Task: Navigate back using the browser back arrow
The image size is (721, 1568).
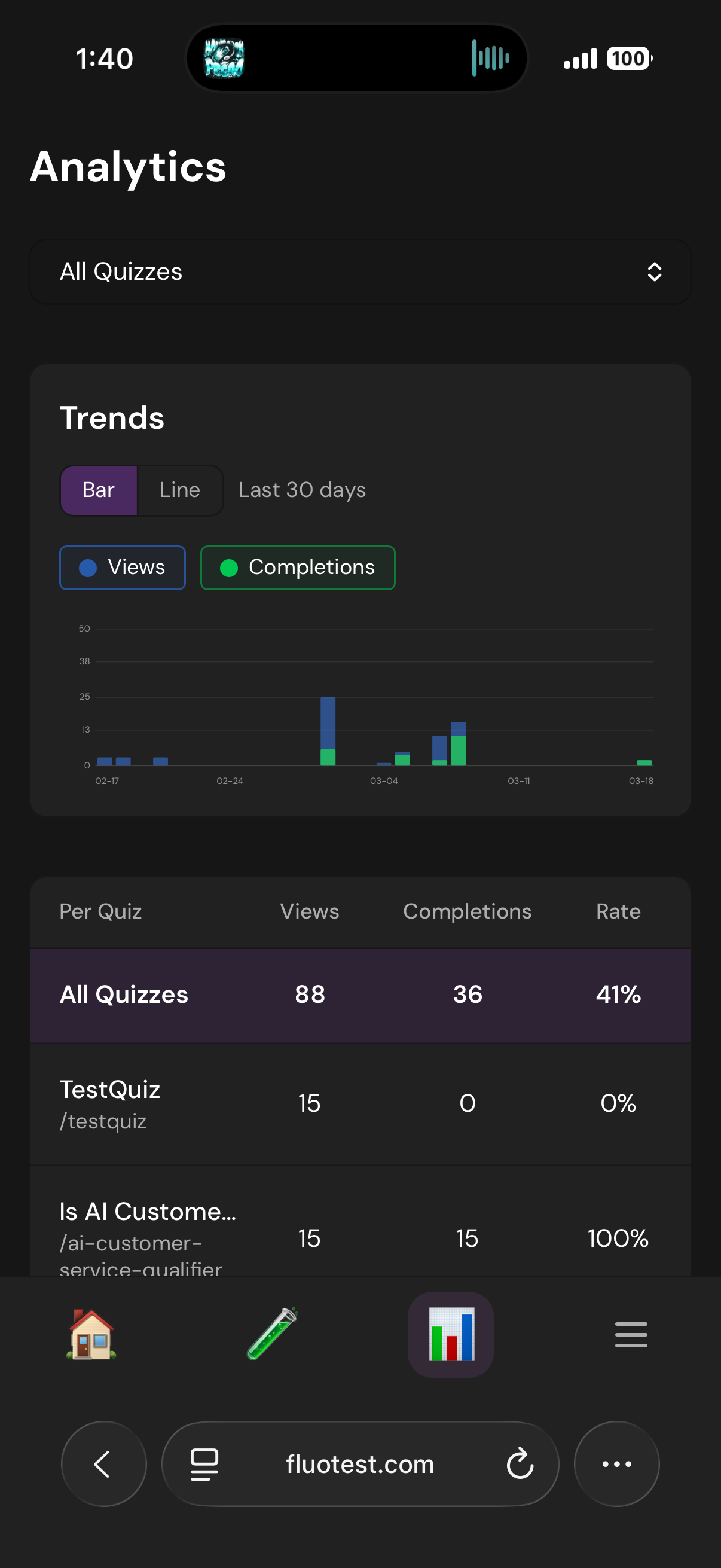Action: [x=103, y=1464]
